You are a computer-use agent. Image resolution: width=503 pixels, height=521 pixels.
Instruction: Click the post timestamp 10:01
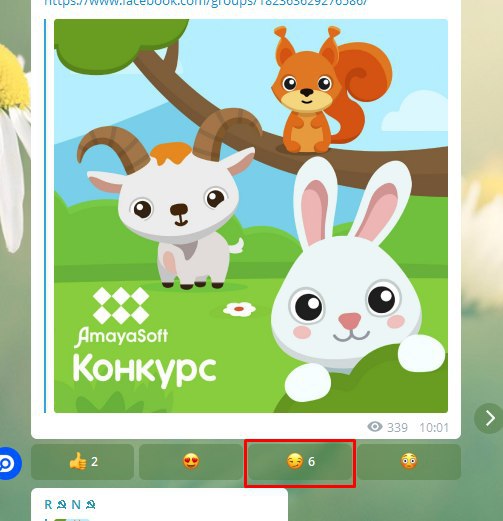tap(434, 427)
